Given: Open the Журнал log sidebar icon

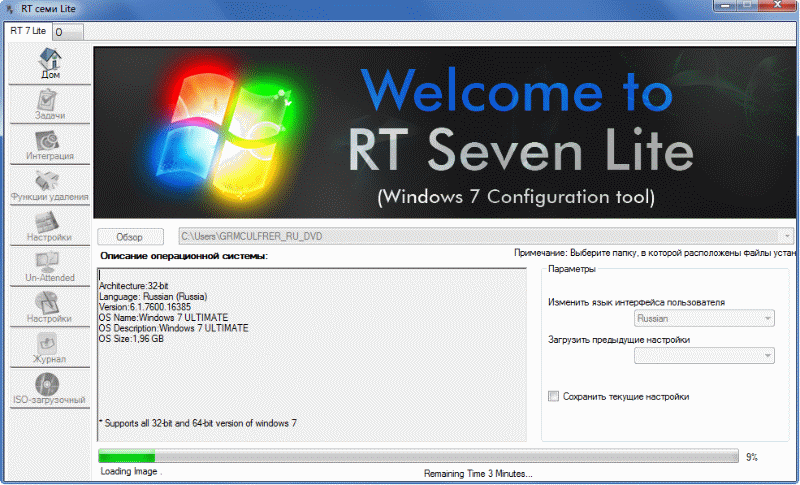Looking at the screenshot, I should [49, 348].
